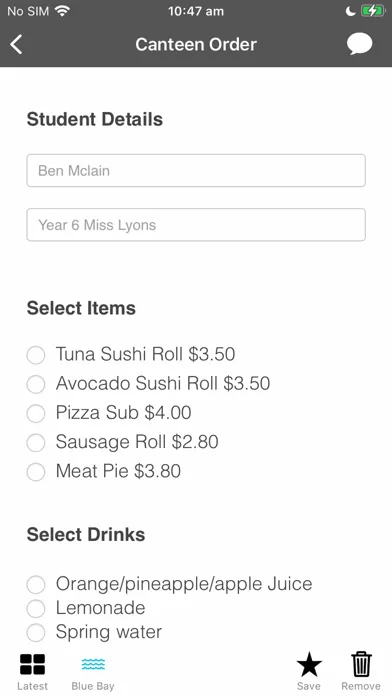
Task: Open the Blue Bay waves icon
Action: click(93, 664)
